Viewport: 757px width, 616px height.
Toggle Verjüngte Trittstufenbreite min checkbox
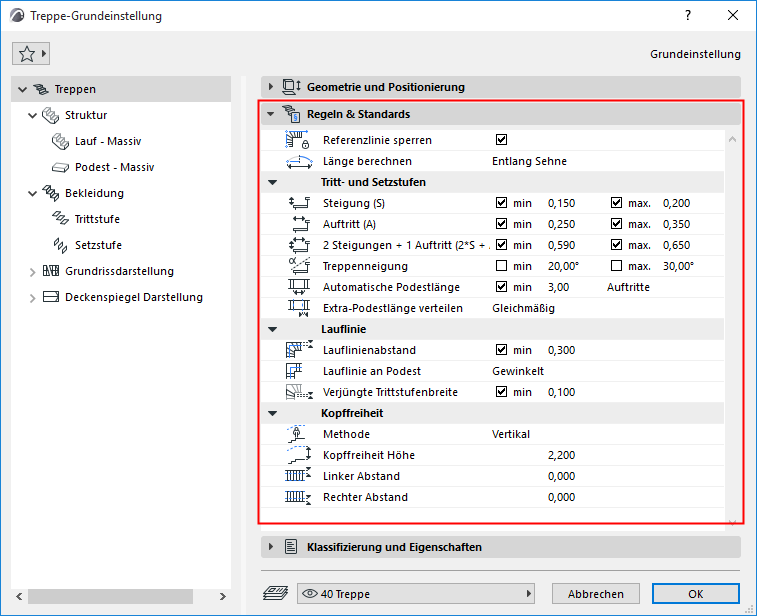coord(502,392)
